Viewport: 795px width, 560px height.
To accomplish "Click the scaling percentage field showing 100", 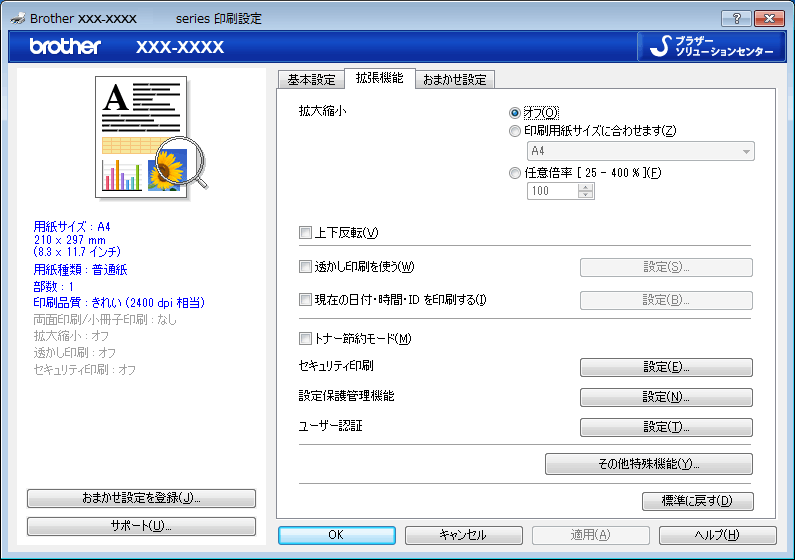I will 552,191.
